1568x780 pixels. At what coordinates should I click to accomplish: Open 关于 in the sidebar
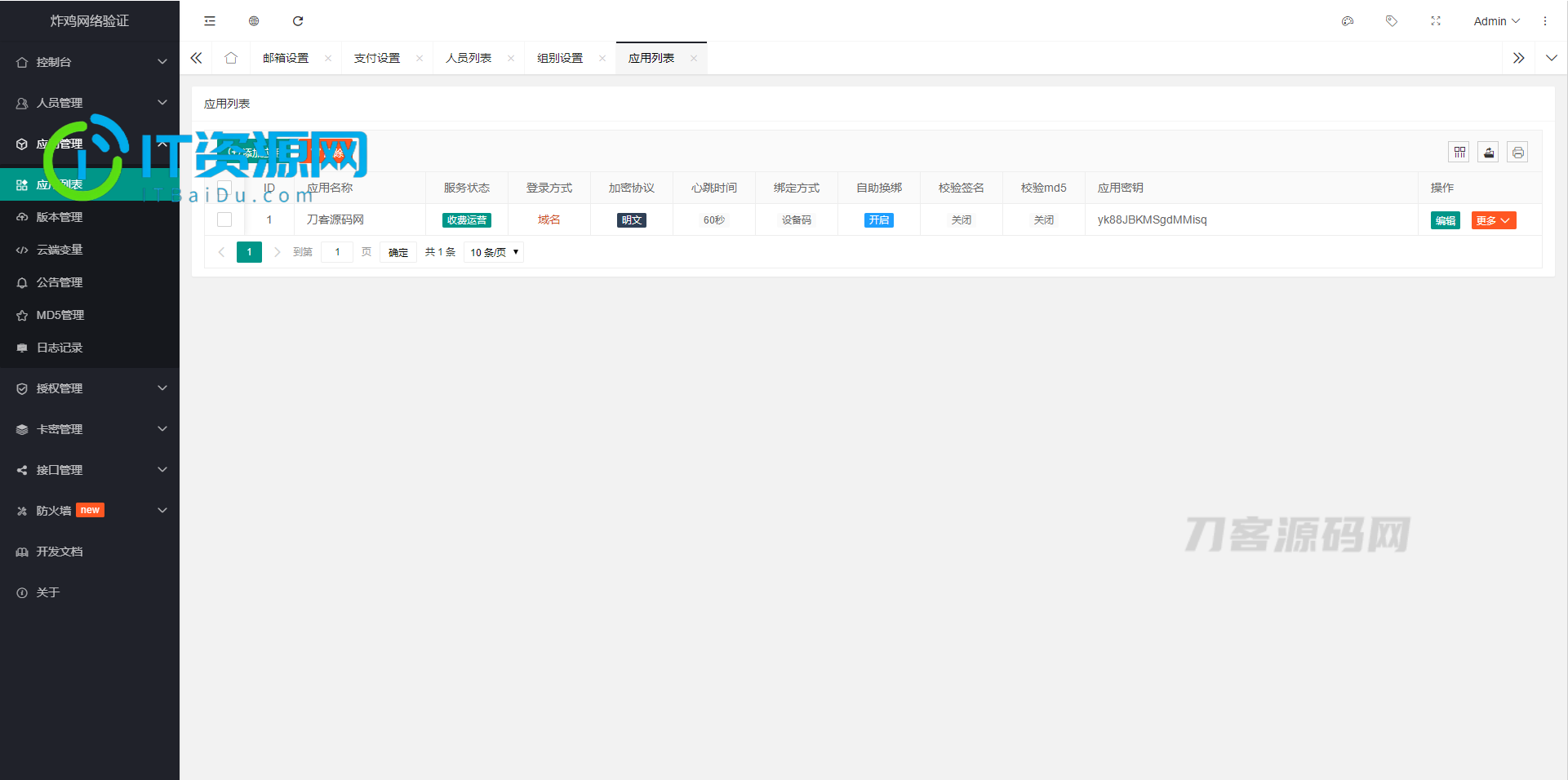pos(90,592)
